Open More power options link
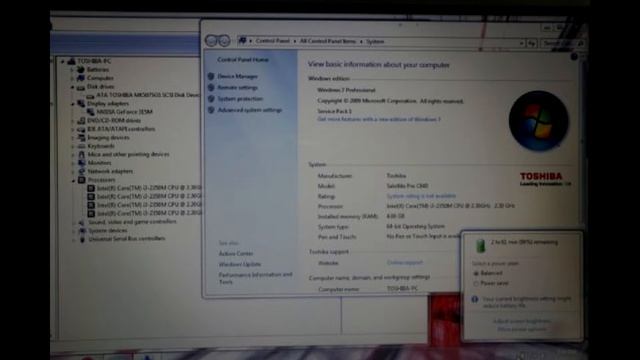 pyautogui.click(x=522, y=329)
